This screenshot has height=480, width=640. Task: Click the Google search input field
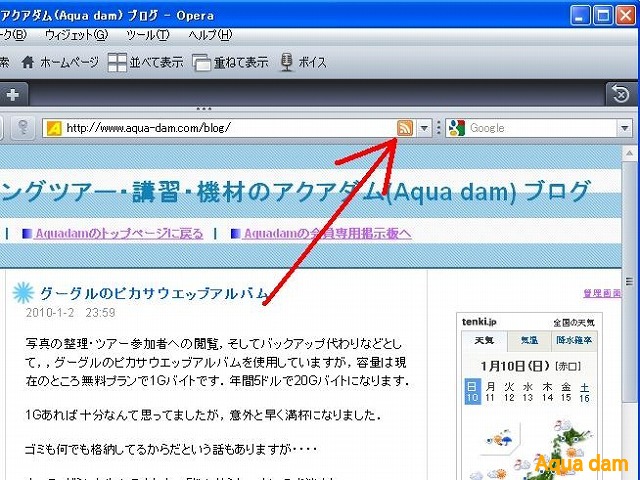[542, 128]
